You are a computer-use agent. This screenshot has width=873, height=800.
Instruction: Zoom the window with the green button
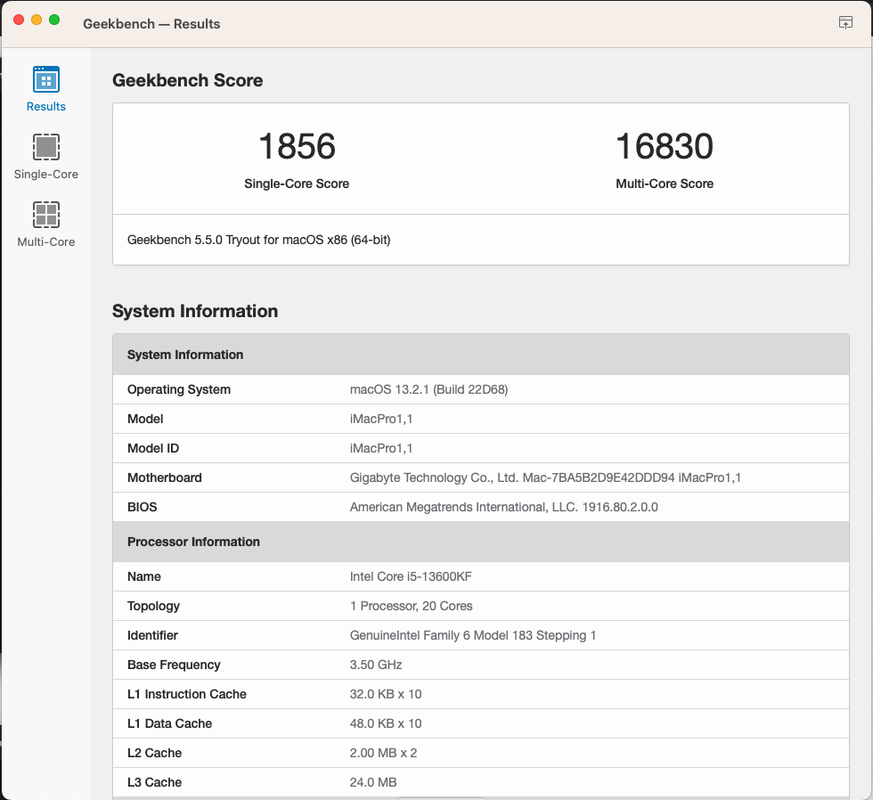(x=54, y=20)
